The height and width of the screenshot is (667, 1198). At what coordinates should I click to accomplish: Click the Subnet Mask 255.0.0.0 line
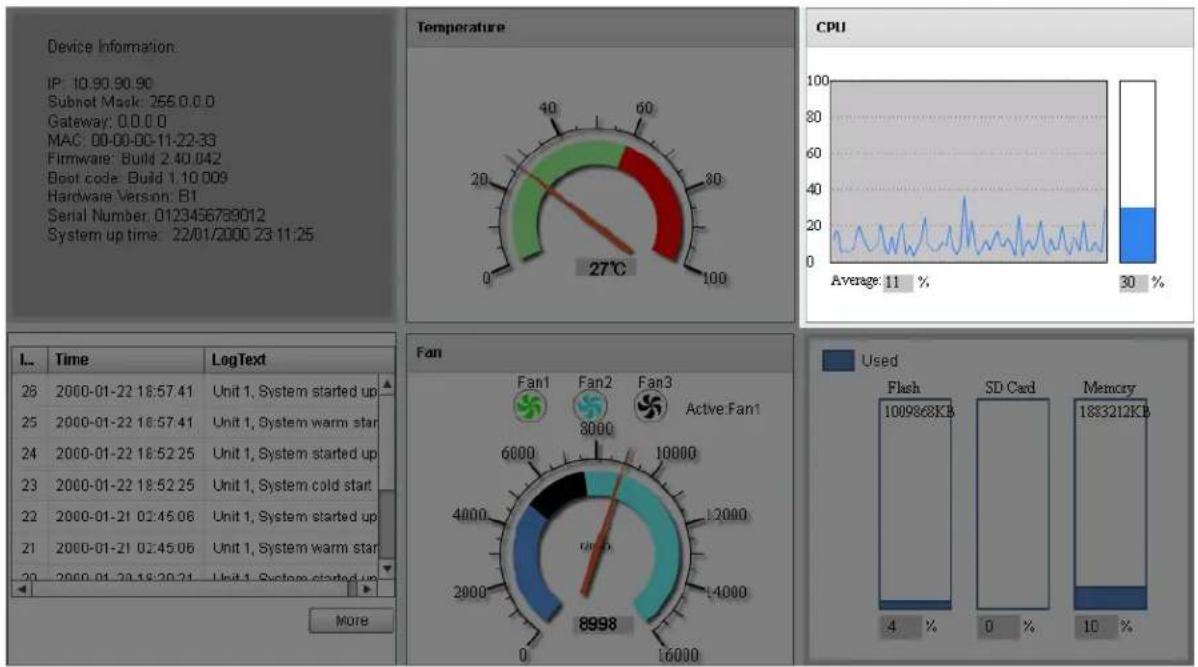point(131,102)
